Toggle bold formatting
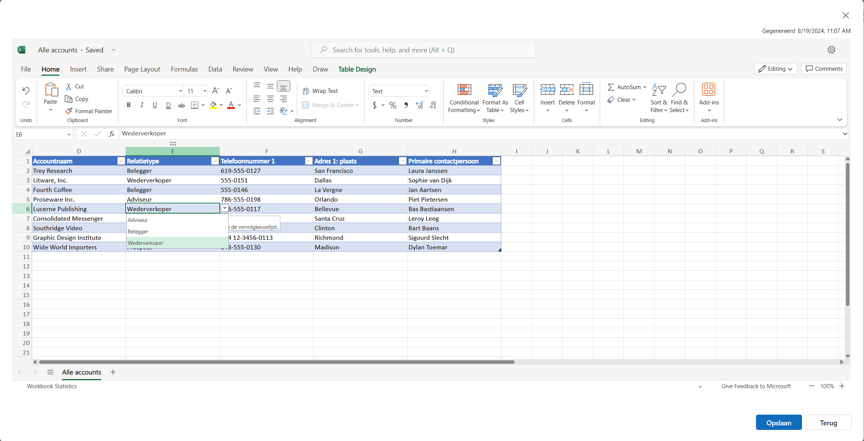Viewport: 864px width, 441px height. pos(128,105)
